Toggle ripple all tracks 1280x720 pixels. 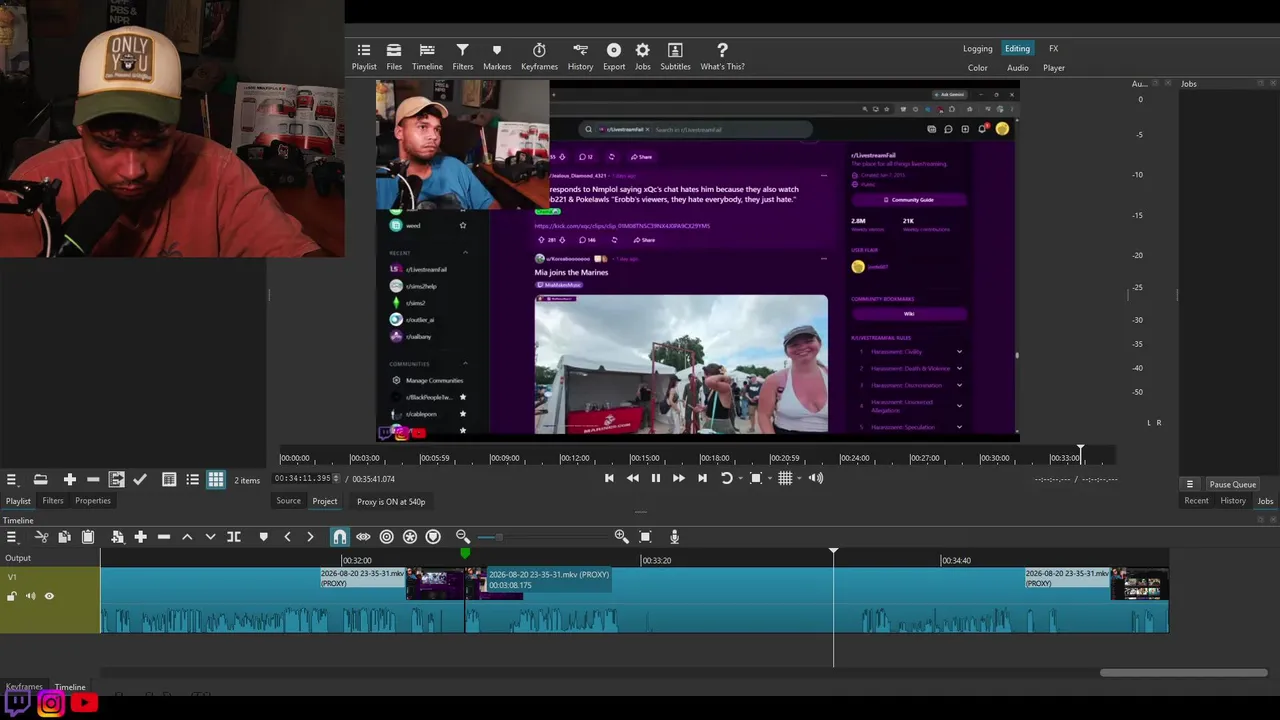coord(410,537)
